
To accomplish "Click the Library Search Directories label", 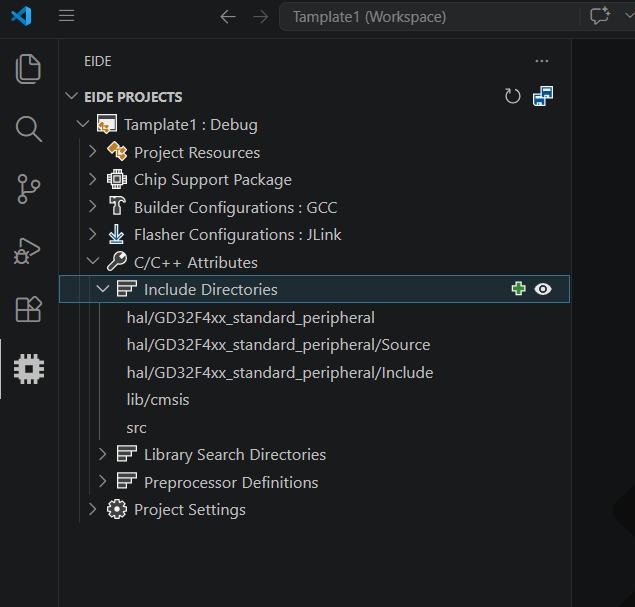I will pyautogui.click(x=235, y=455).
